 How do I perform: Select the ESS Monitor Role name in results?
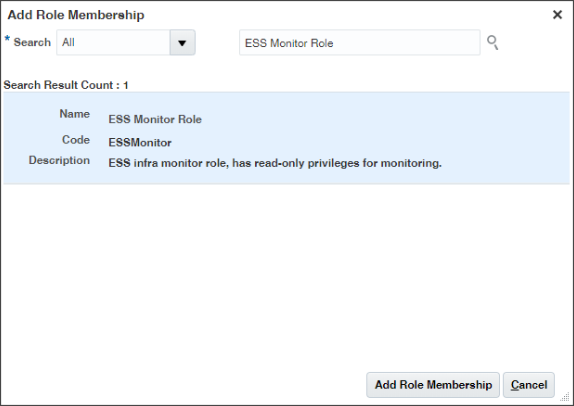coord(155,119)
